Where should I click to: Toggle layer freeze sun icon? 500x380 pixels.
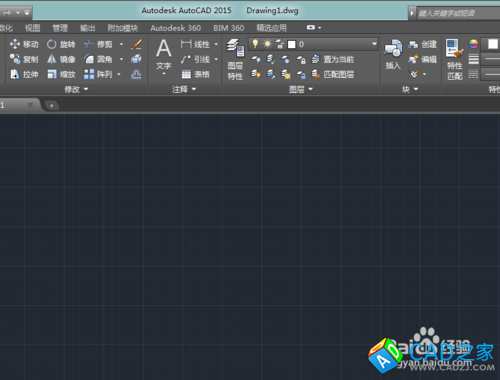pyautogui.click(x=267, y=44)
